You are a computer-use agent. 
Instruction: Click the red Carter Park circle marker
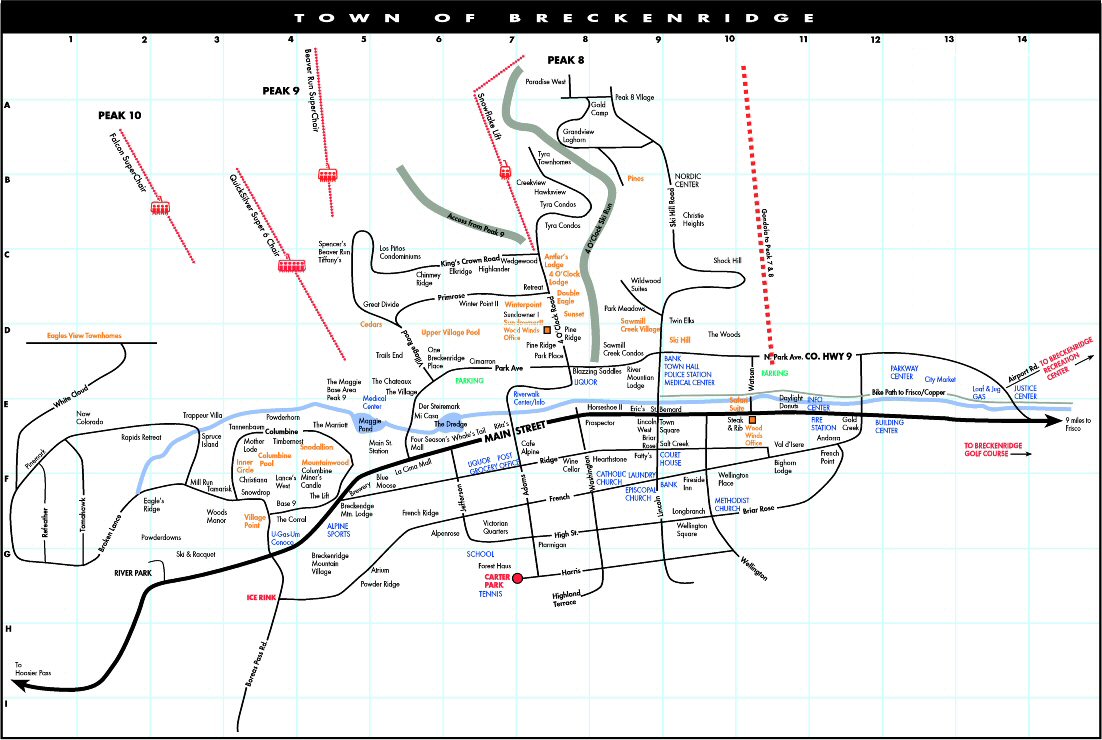(518, 577)
